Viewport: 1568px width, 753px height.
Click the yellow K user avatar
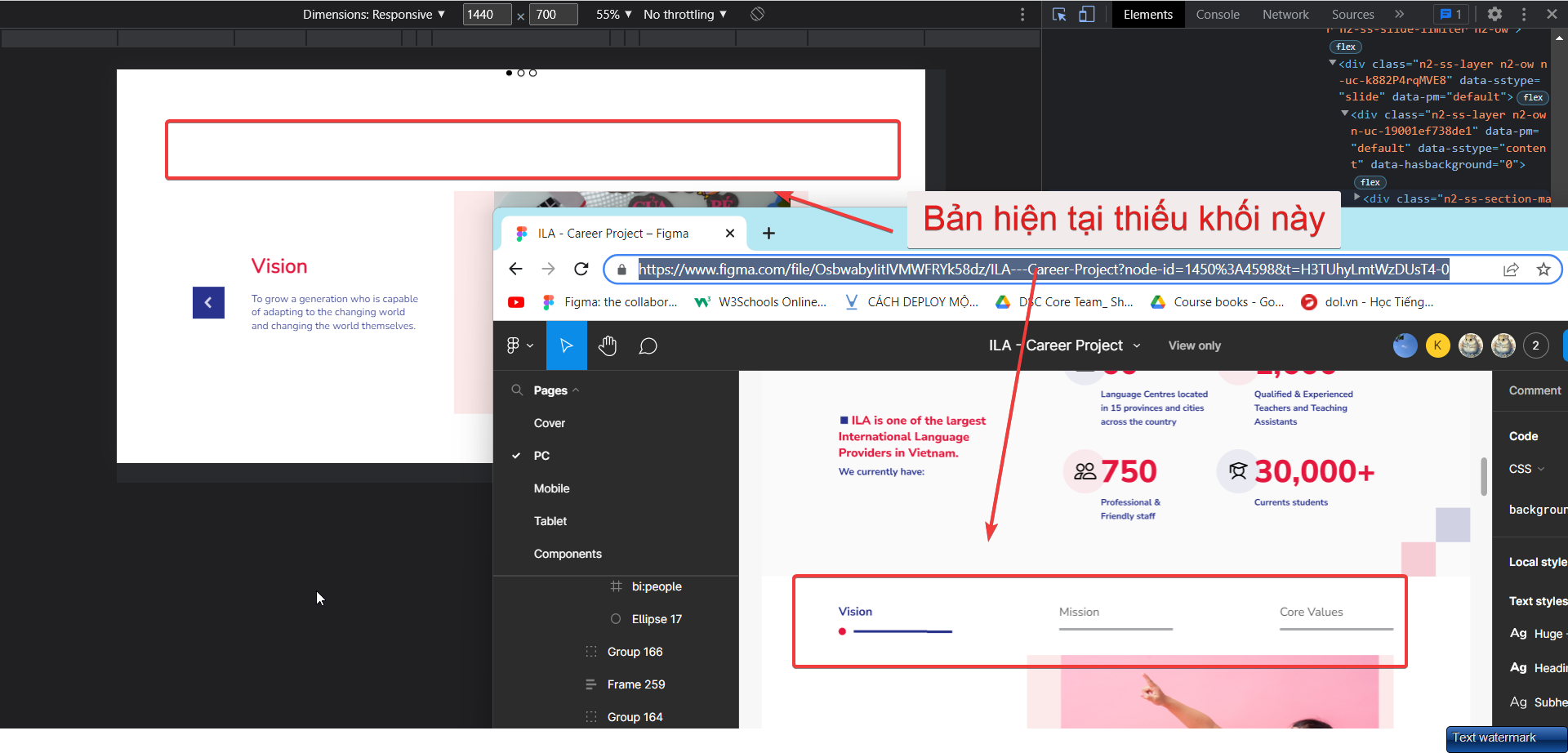click(1437, 345)
